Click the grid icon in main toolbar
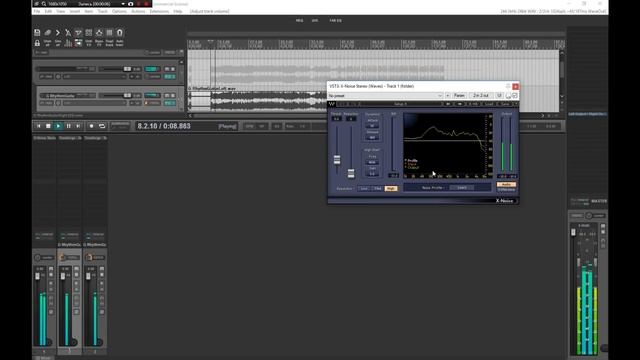Screen dimensions: 640x360 coord(89,33)
